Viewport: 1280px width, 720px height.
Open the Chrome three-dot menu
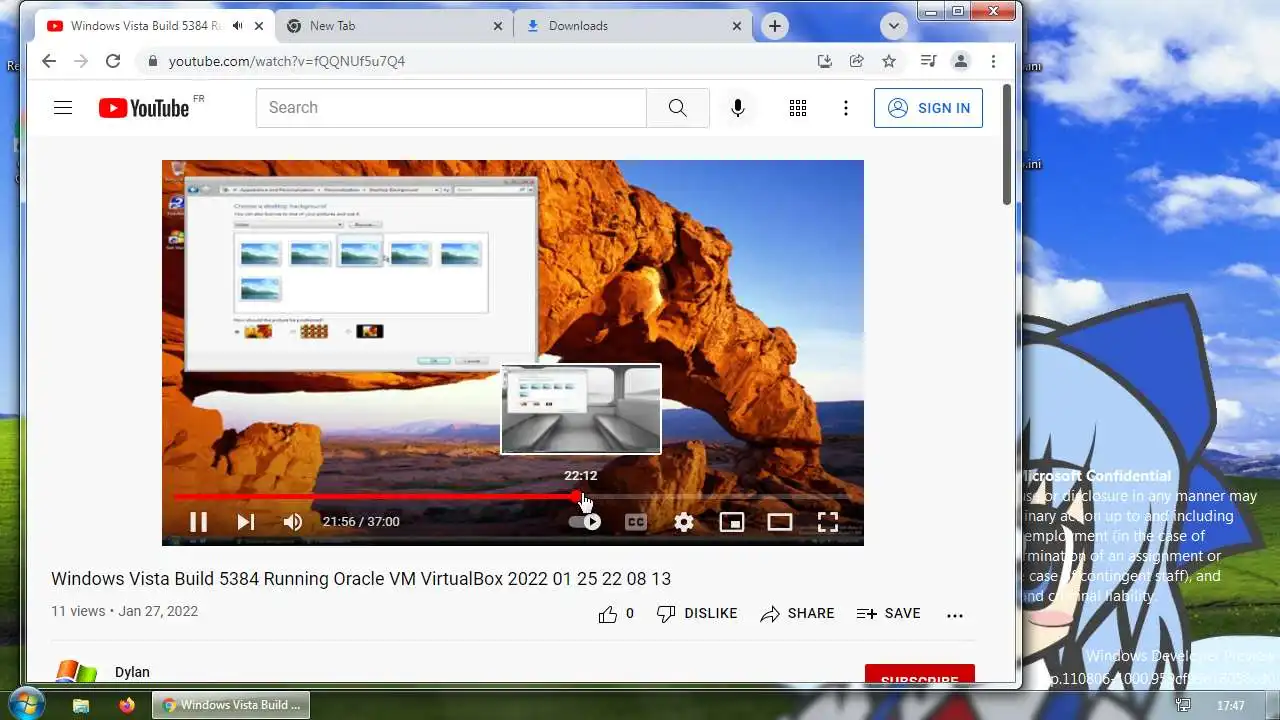[993, 61]
